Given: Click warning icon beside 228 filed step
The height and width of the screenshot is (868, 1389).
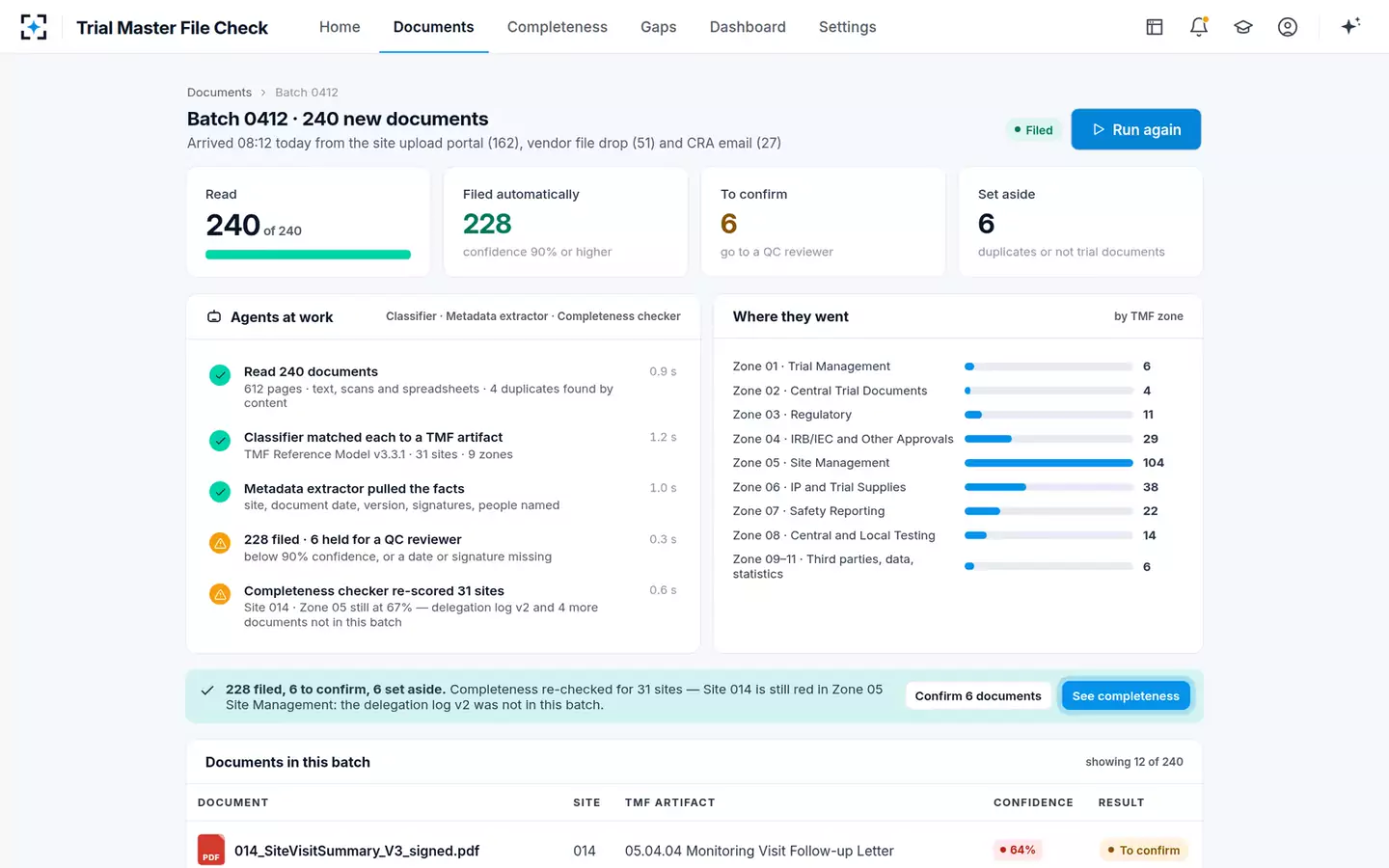Looking at the screenshot, I should pyautogui.click(x=220, y=543).
